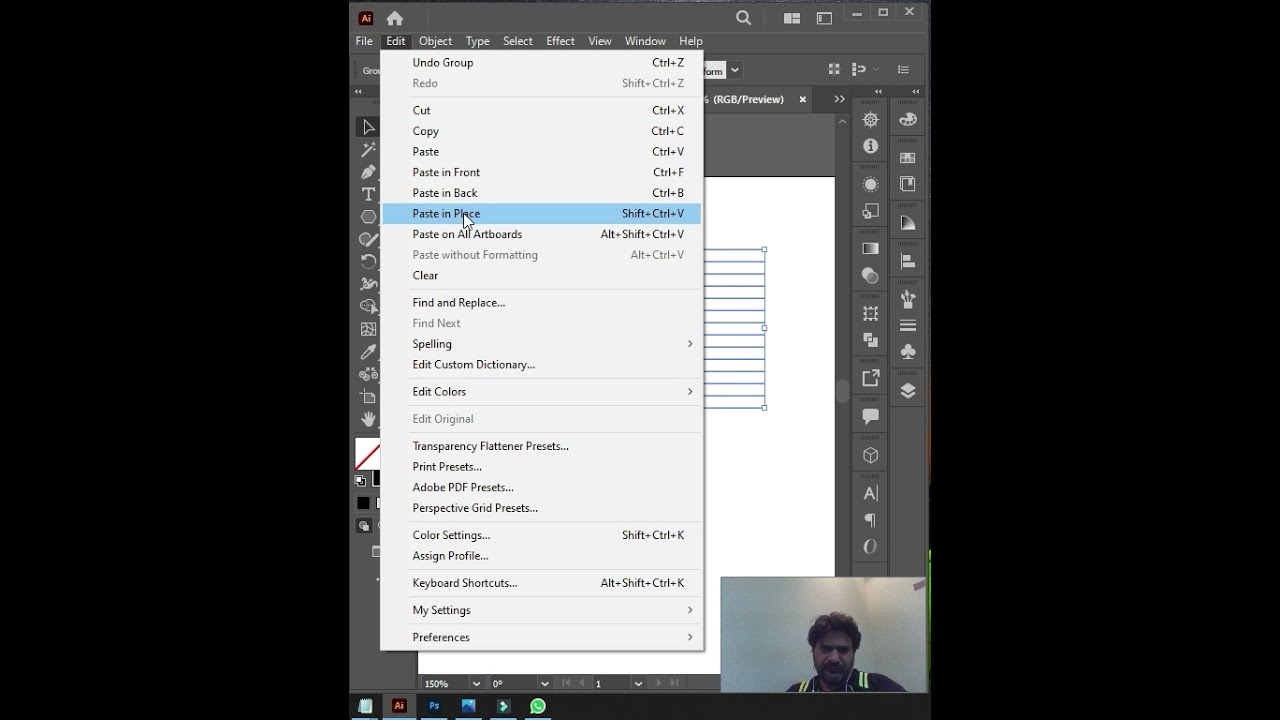Open the Swatches panel icon
Viewport: 1280px width, 720px height.
point(908,158)
